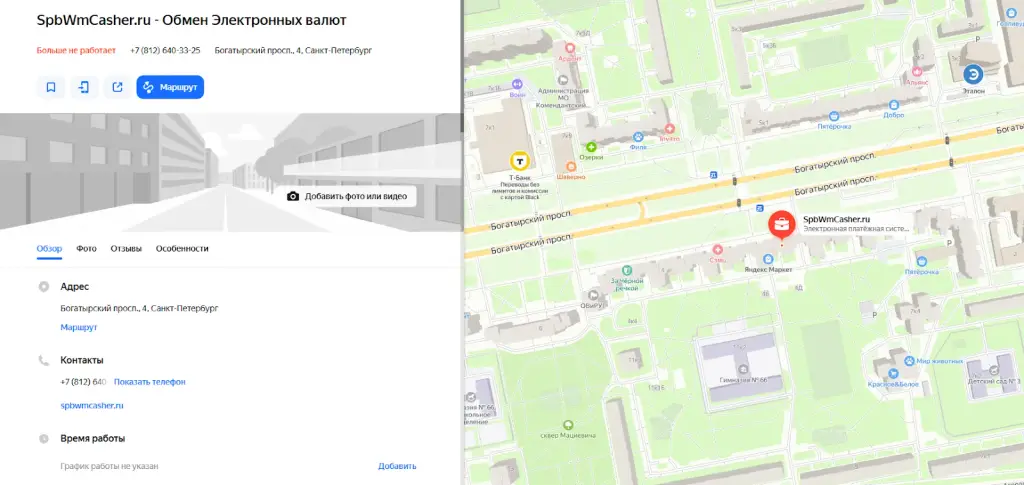Open the Яндекс Маркет map marker
Screen dimensions: 1024x485
click(x=768, y=259)
